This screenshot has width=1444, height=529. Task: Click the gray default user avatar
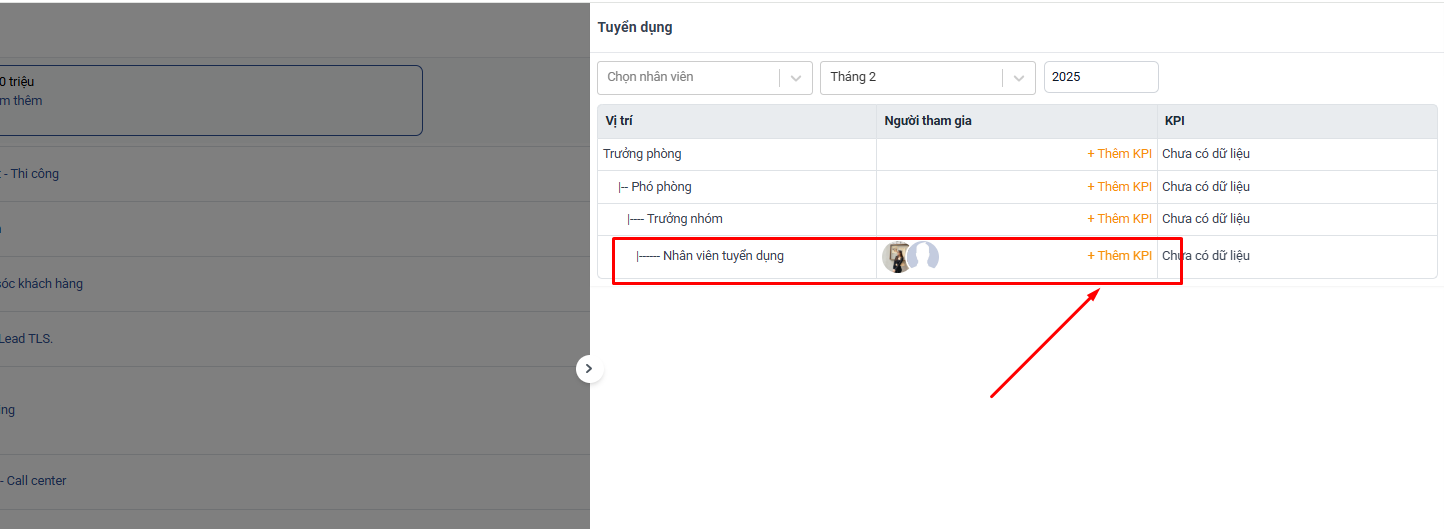coord(924,257)
